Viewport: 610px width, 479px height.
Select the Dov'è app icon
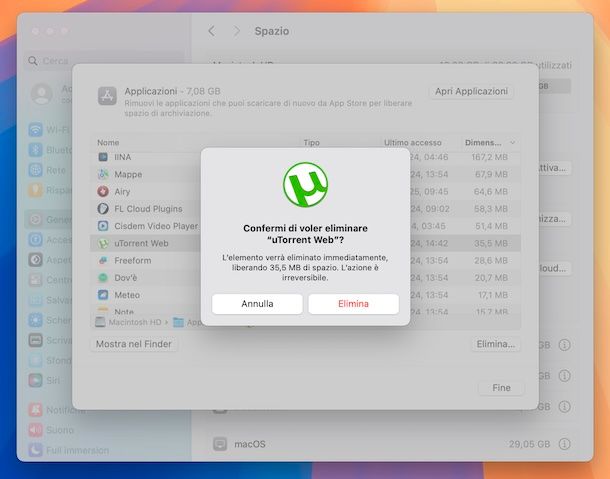[x=103, y=277]
